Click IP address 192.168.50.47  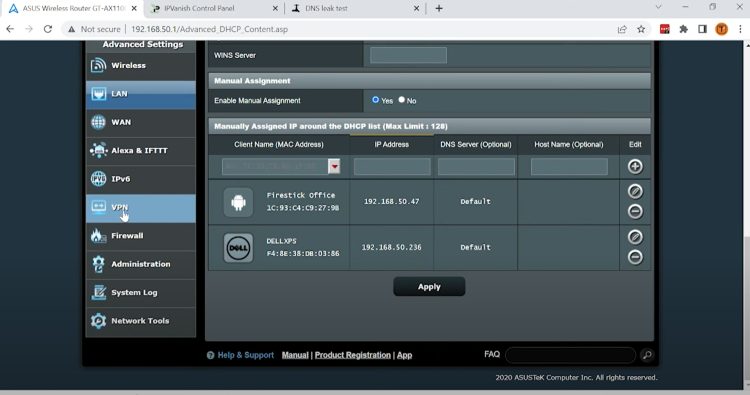tap(391, 202)
